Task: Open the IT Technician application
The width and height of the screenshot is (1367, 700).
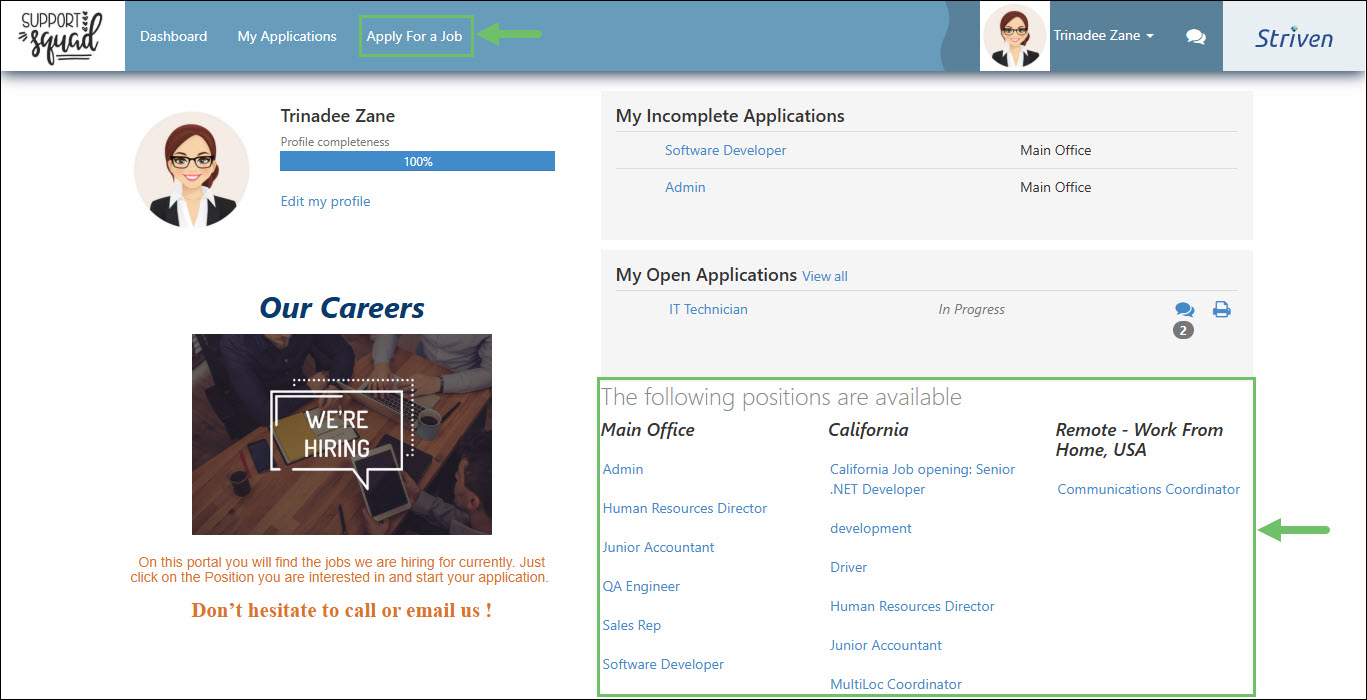Action: [x=708, y=309]
